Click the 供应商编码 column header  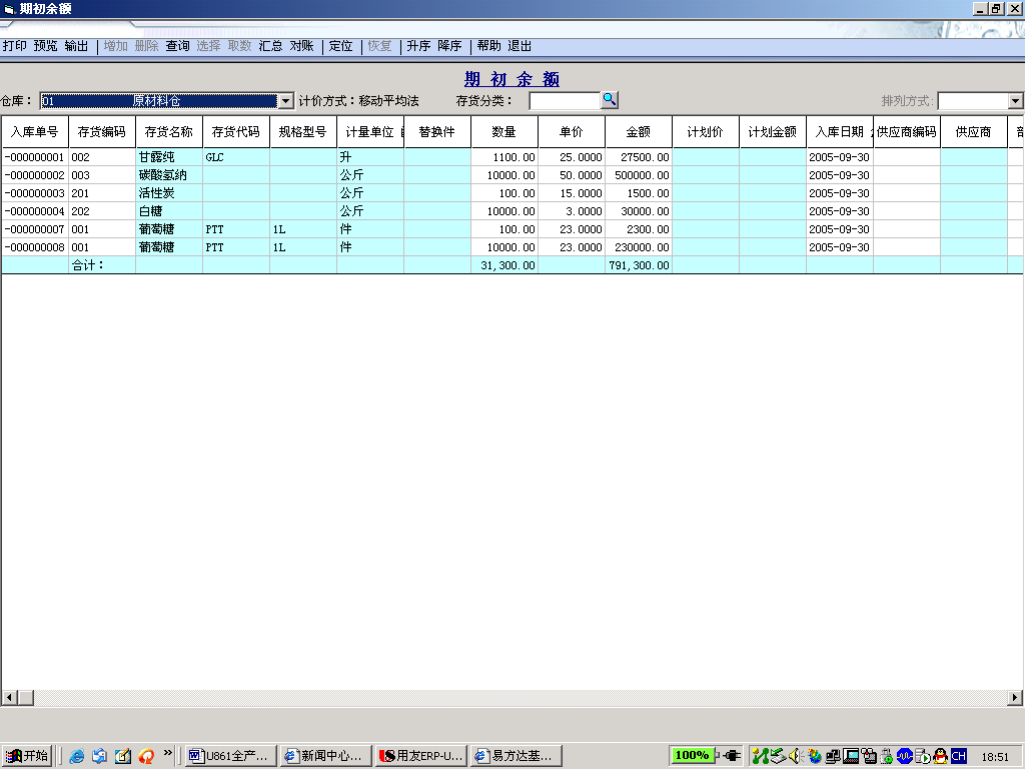click(x=907, y=131)
